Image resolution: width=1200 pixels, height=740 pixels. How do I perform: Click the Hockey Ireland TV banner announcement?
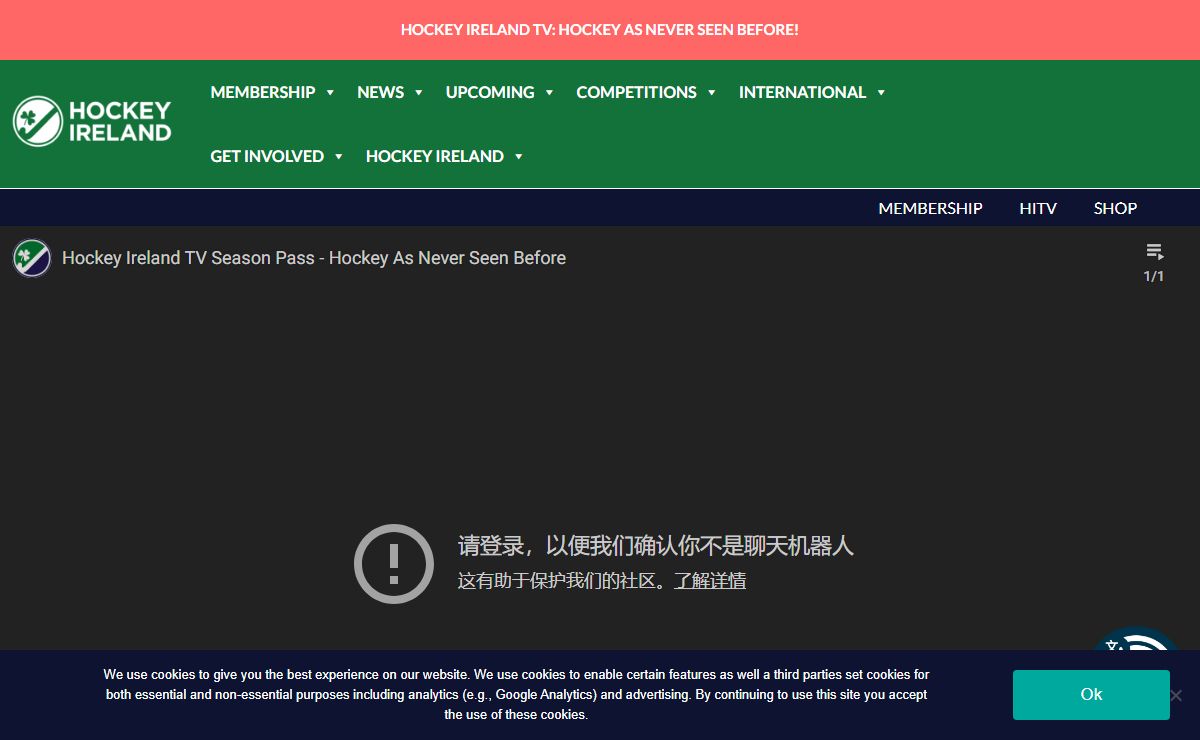click(599, 30)
